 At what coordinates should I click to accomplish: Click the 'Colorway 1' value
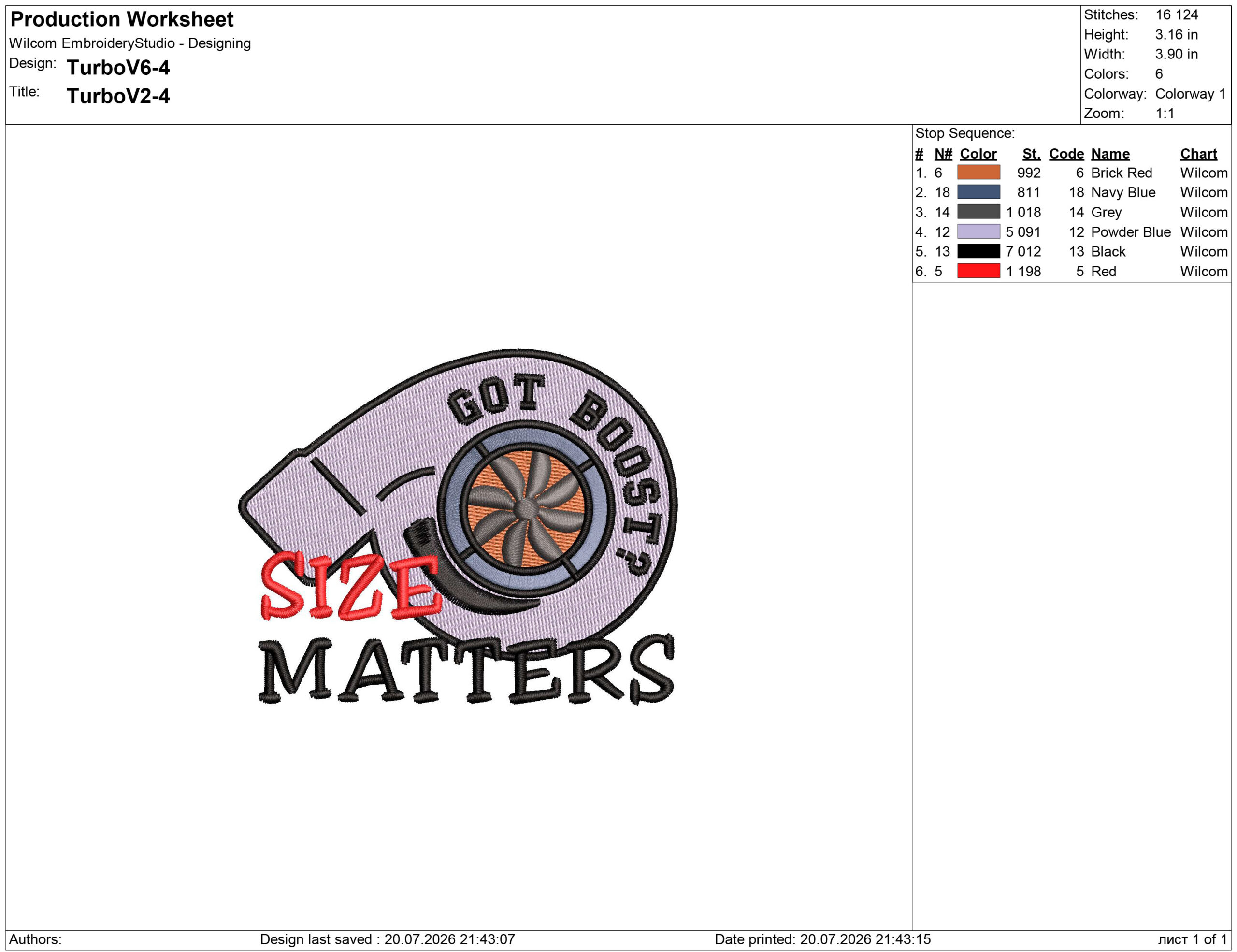tap(1190, 94)
